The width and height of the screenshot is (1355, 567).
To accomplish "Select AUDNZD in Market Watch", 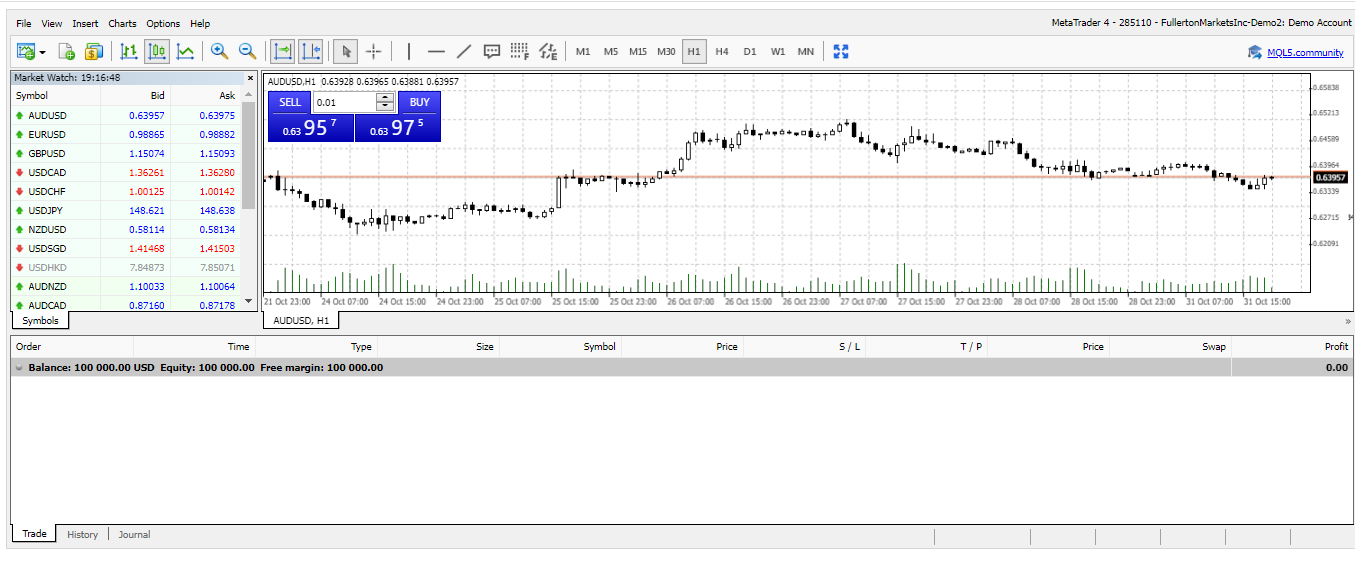I will [126, 286].
